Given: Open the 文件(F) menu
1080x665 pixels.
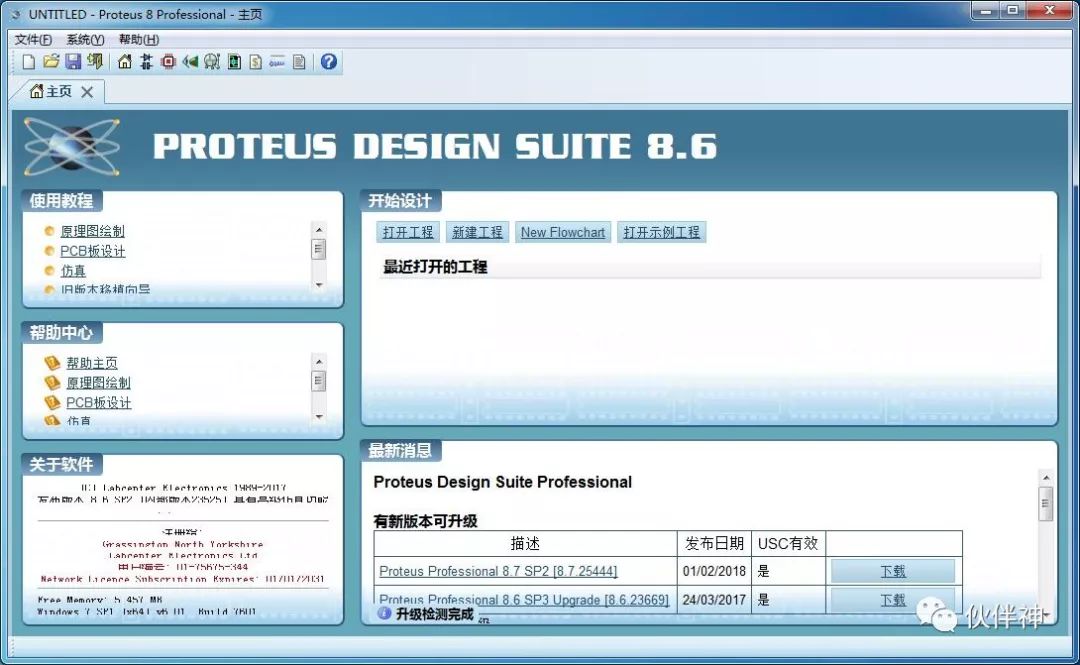Looking at the screenshot, I should point(33,39).
